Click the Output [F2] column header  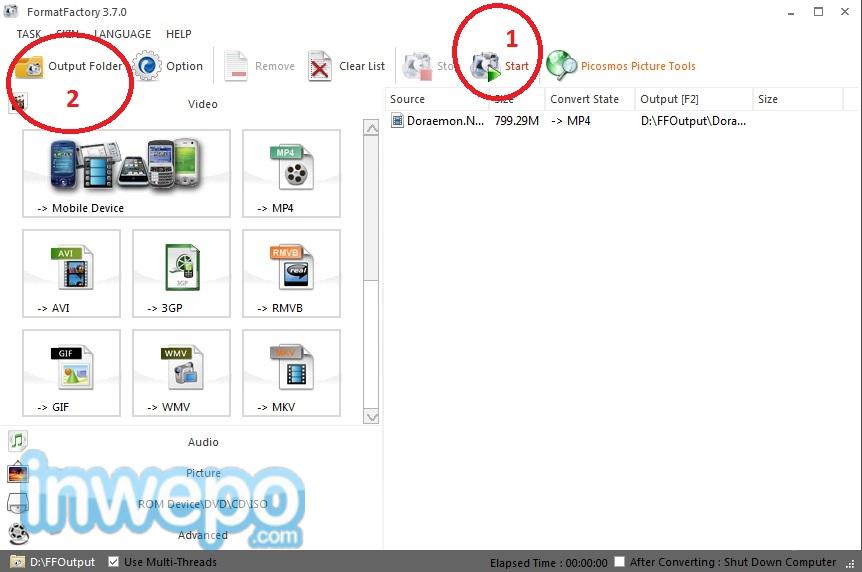tap(694, 99)
